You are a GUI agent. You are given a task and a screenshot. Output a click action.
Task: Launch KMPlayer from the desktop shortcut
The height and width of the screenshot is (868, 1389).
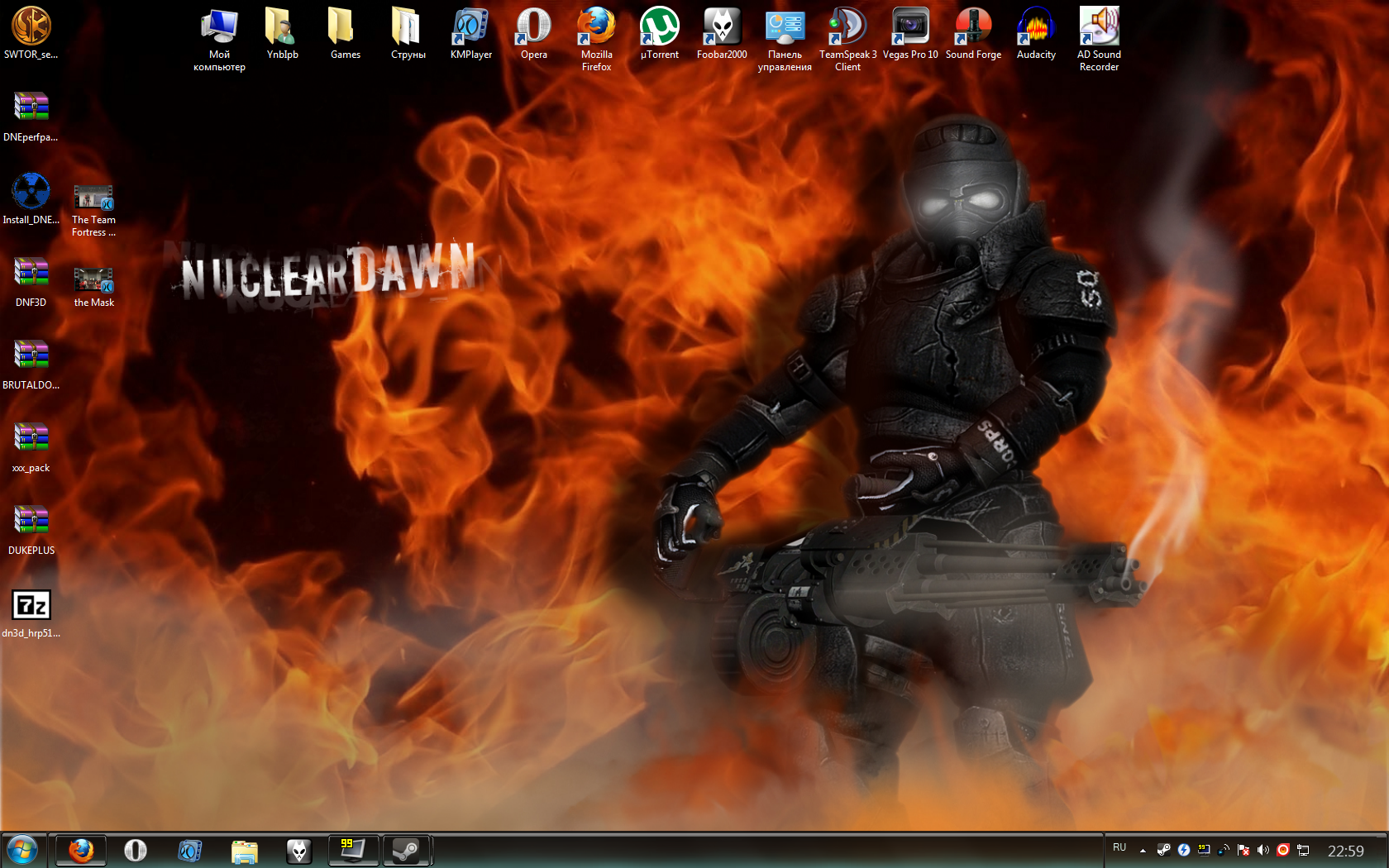[x=471, y=33]
